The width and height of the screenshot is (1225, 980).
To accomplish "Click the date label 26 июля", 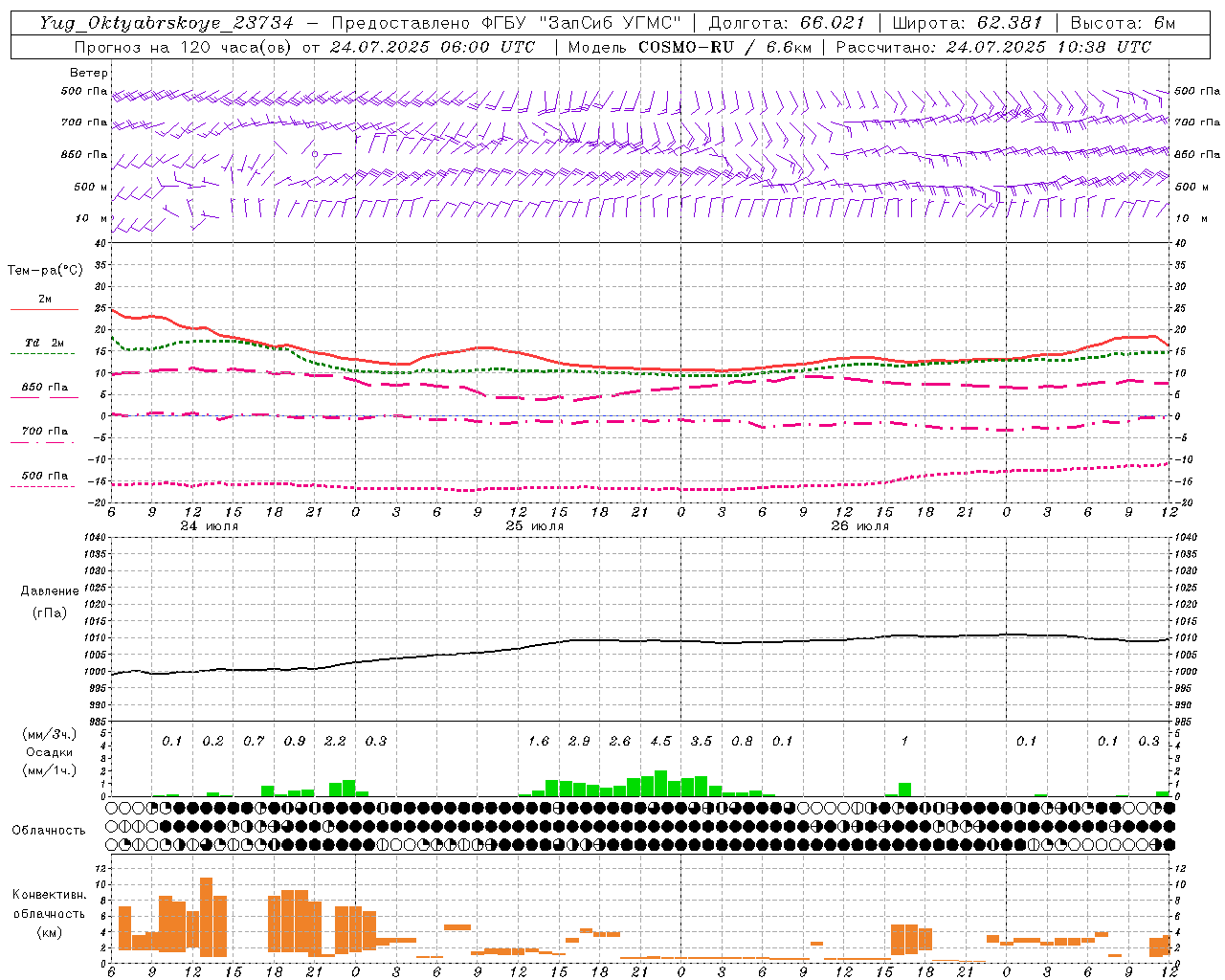I will coord(860,526).
